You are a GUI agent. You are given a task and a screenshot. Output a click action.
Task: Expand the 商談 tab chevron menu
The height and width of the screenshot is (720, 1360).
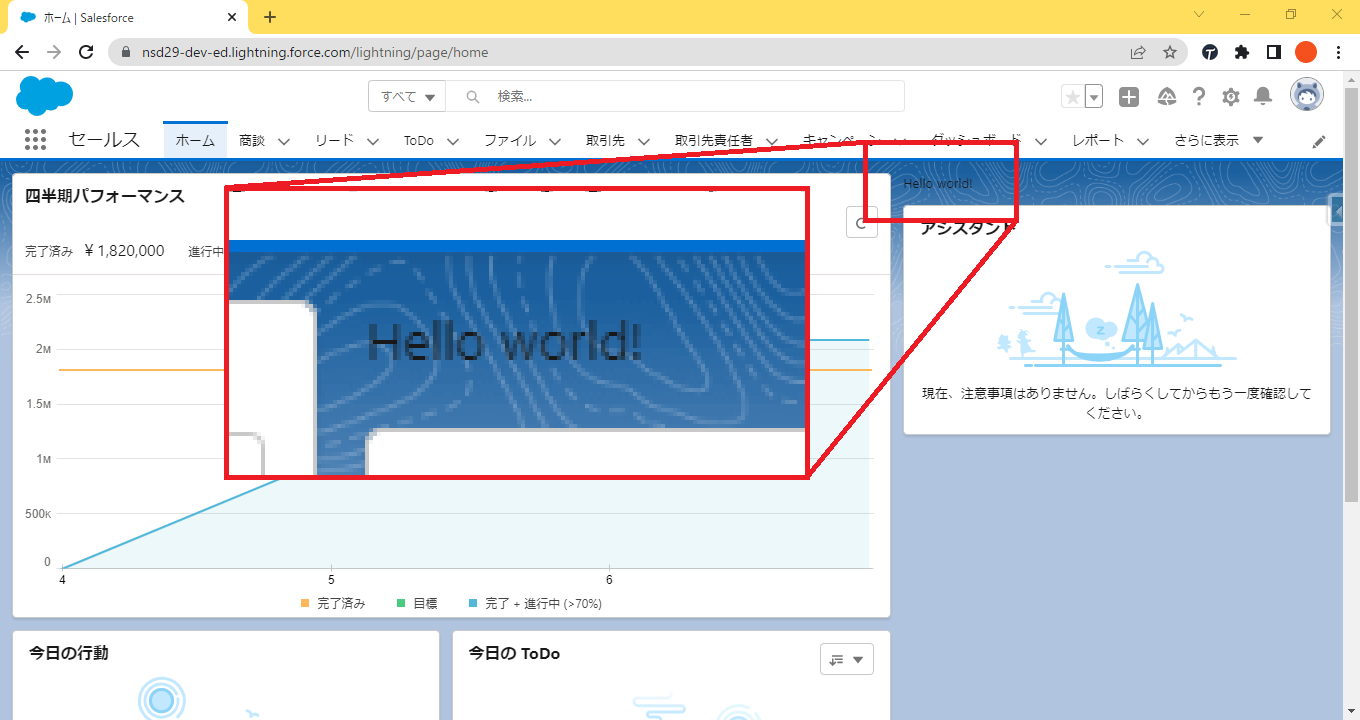(284, 141)
